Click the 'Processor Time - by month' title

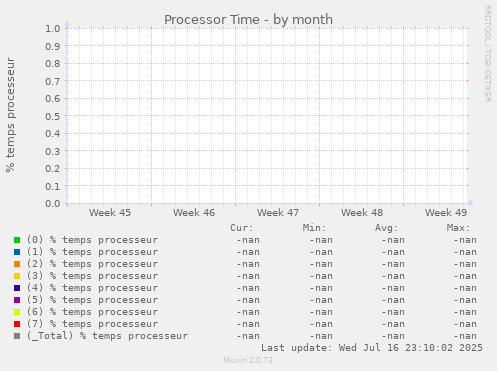[x=248, y=20]
